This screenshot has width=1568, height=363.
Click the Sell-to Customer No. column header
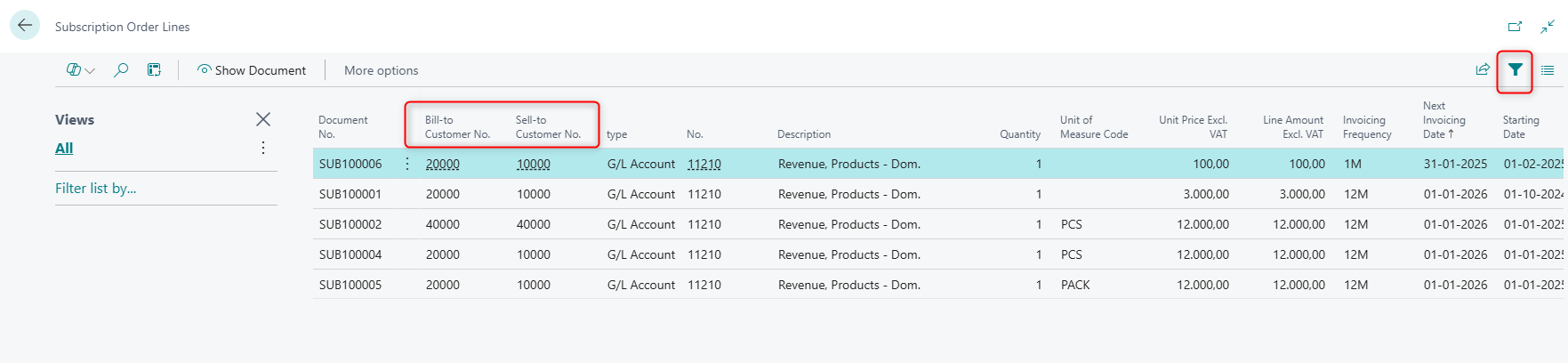tap(548, 127)
